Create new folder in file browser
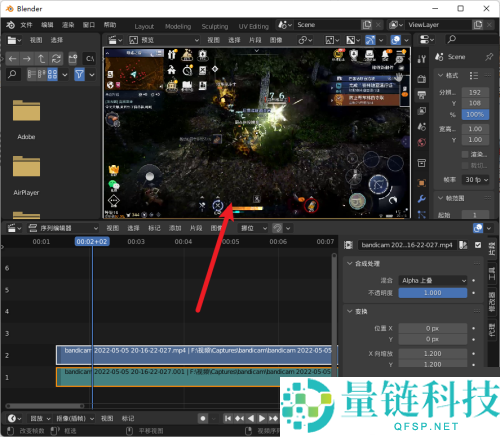The image size is (500, 437). tap(73, 59)
